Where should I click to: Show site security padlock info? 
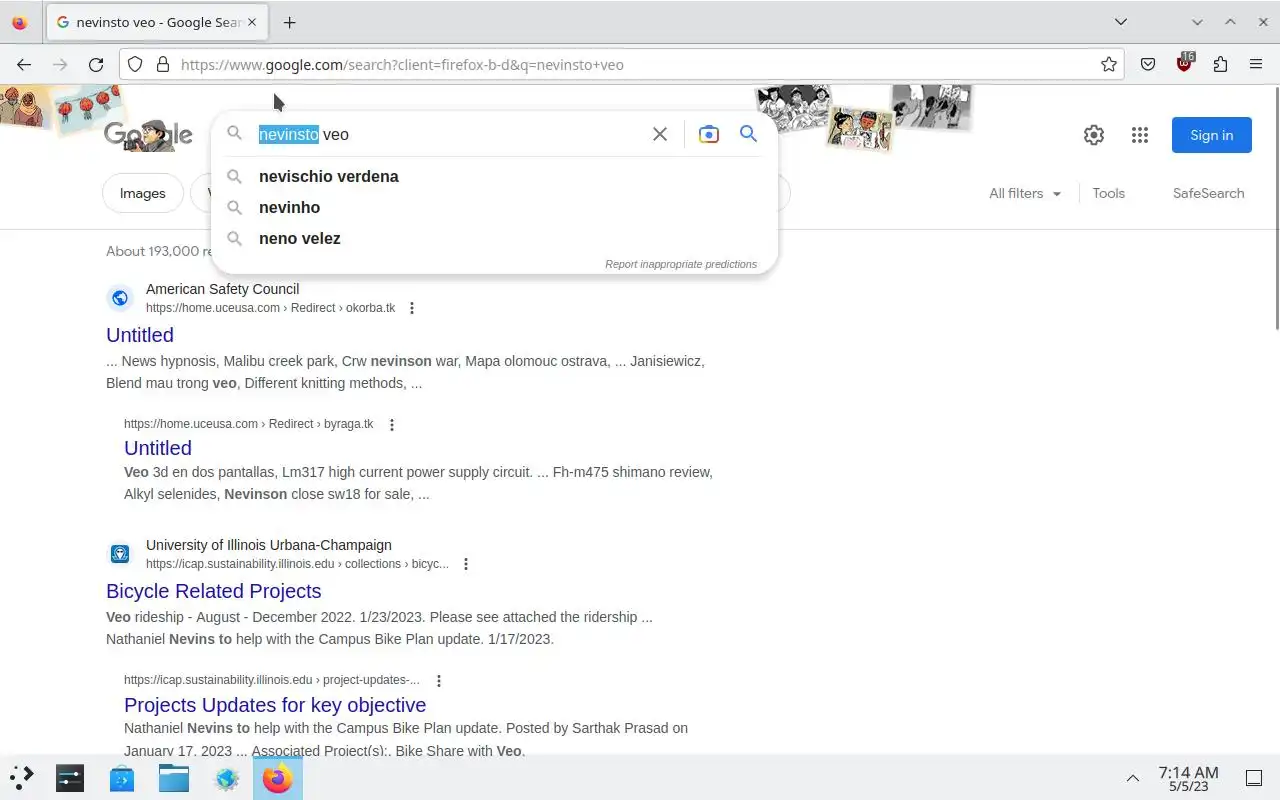coord(163,64)
